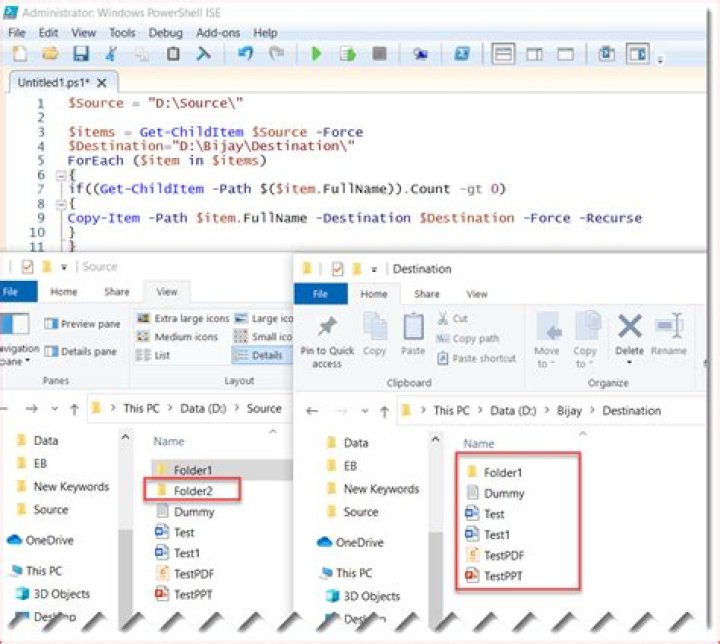Click the Redo arrow in ISE toolbar
Image resolution: width=720 pixels, height=644 pixels.
(x=276, y=54)
